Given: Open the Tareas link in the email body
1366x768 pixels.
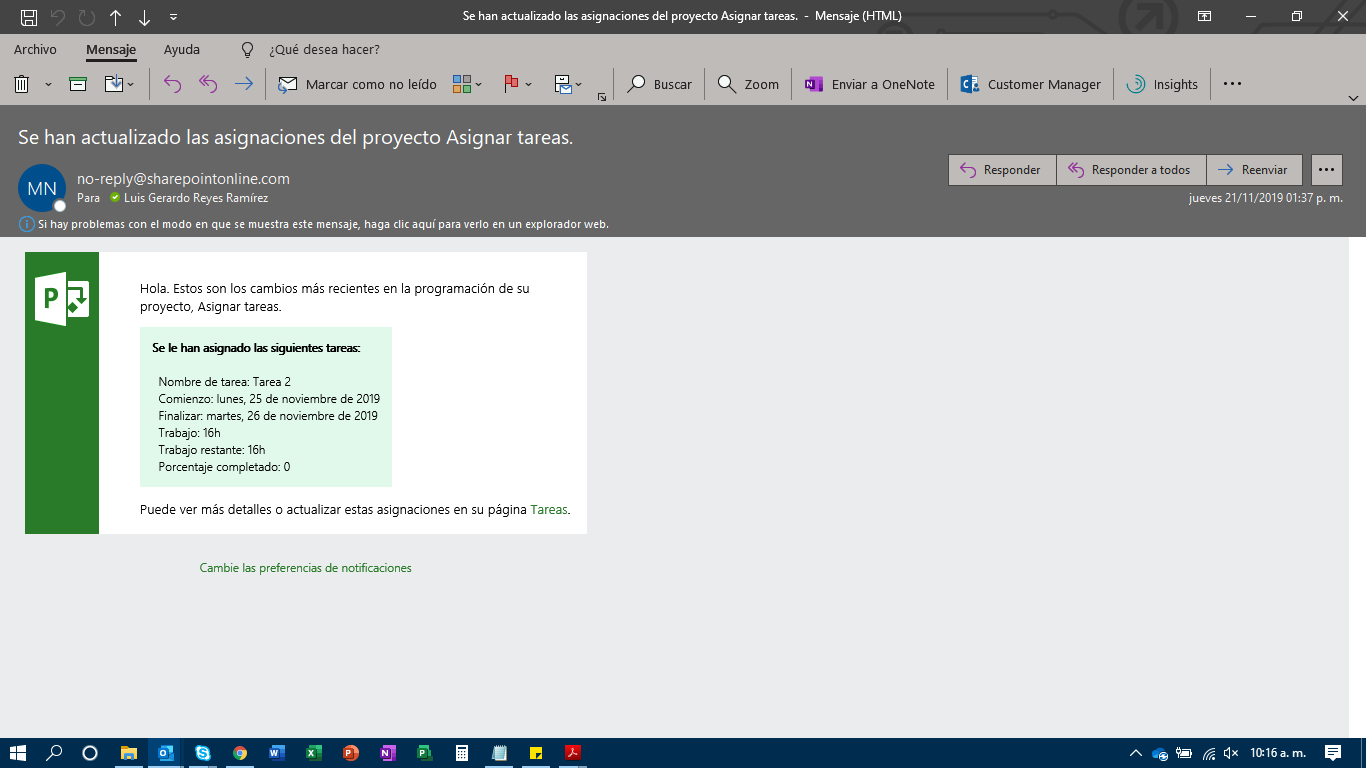Looking at the screenshot, I should [x=549, y=510].
